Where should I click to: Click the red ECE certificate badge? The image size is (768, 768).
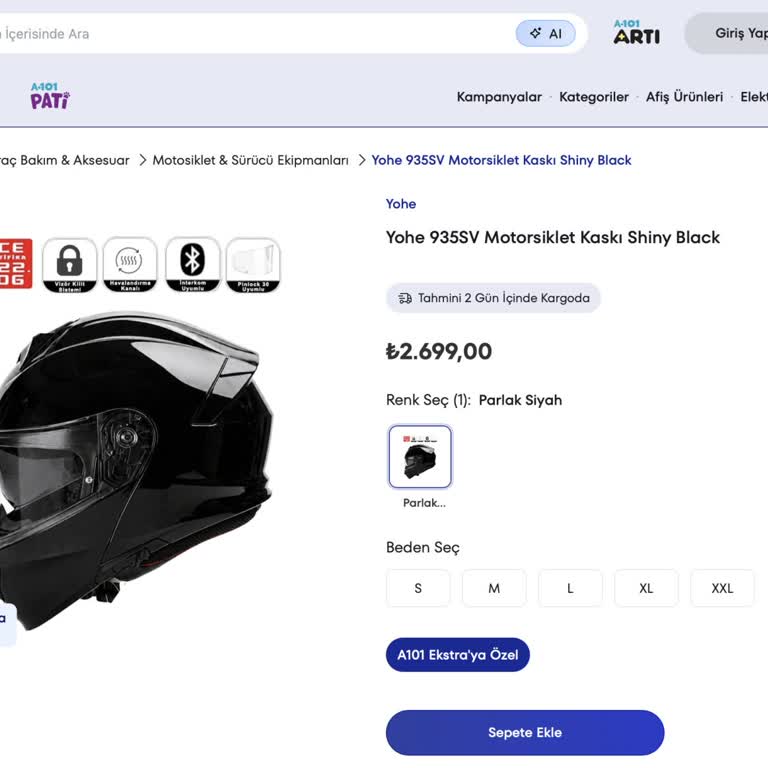click(16, 264)
